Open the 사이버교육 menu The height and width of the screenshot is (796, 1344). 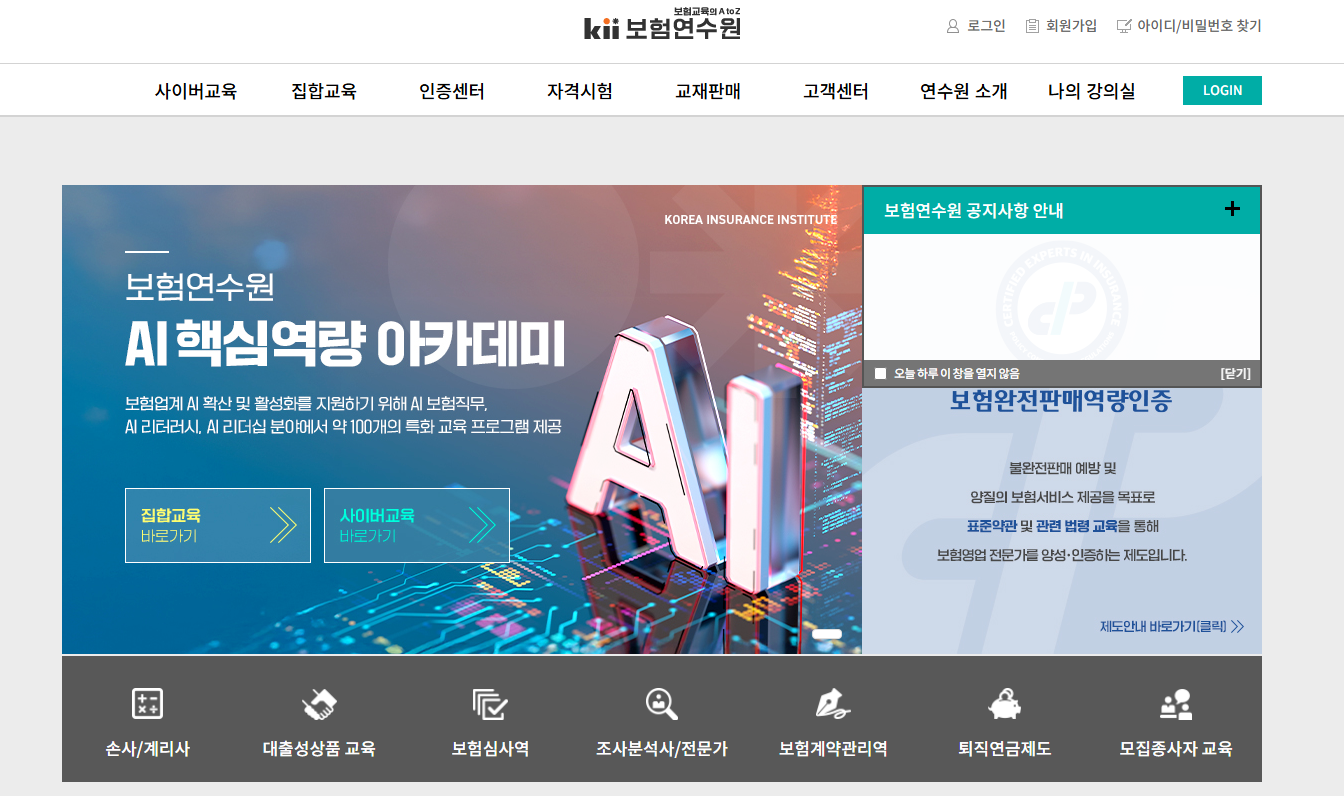pyautogui.click(x=196, y=91)
